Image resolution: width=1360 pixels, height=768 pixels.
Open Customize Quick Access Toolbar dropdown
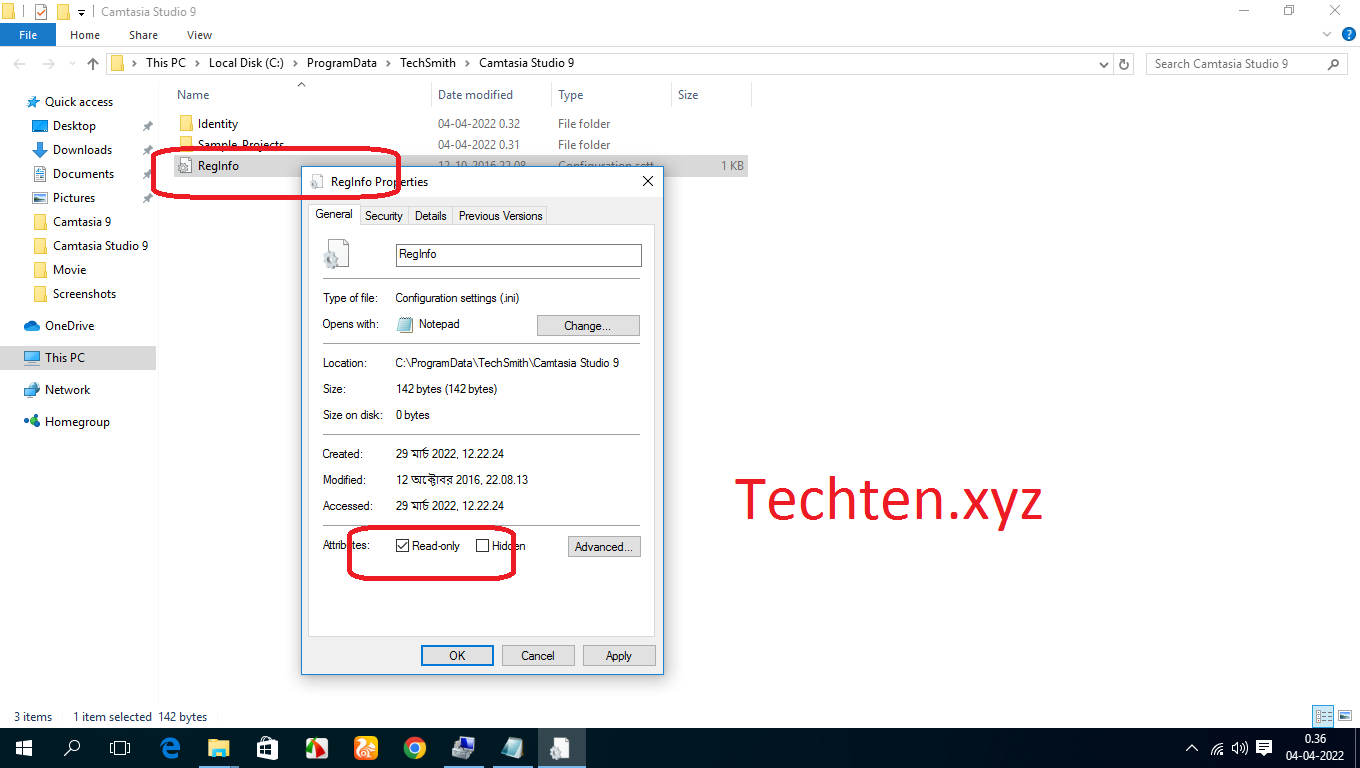pyautogui.click(x=82, y=12)
